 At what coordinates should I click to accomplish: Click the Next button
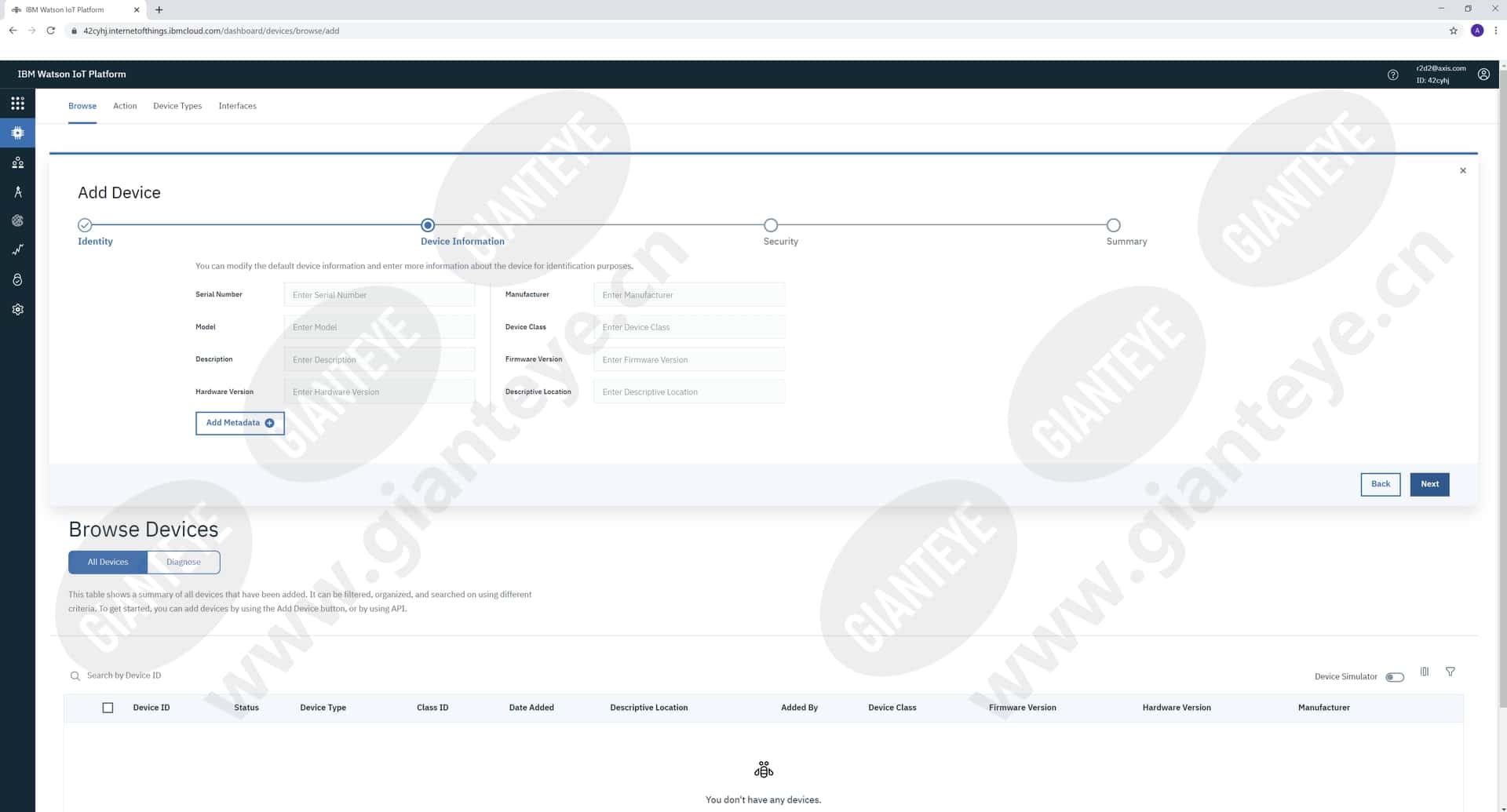1429,484
